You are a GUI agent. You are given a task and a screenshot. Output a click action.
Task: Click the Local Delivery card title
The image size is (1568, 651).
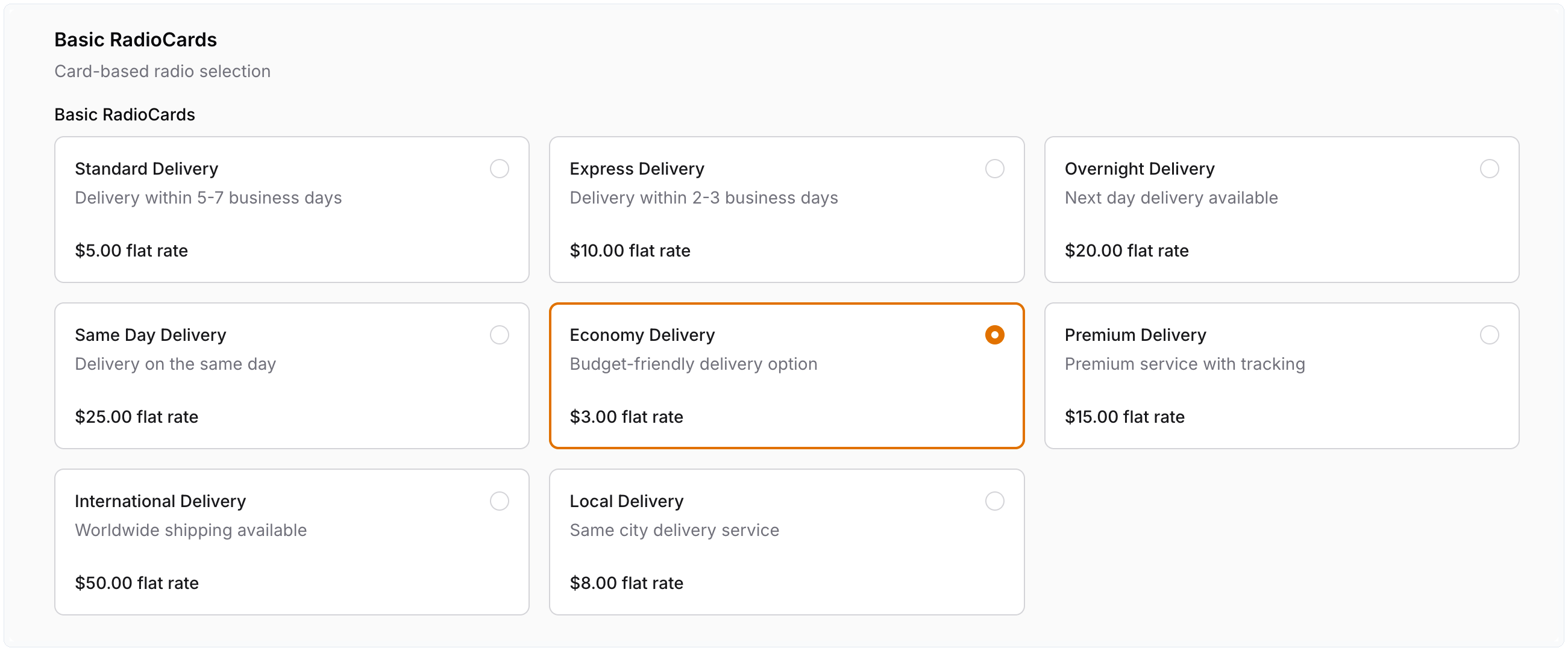(x=626, y=500)
